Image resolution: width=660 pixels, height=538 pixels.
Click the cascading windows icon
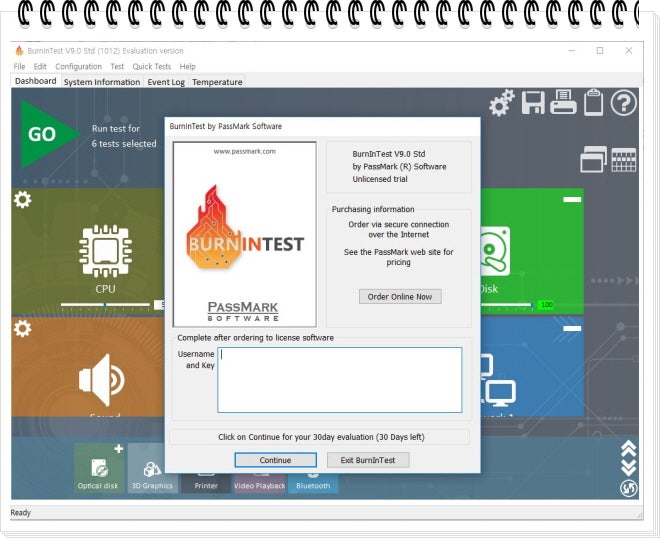tap(593, 159)
